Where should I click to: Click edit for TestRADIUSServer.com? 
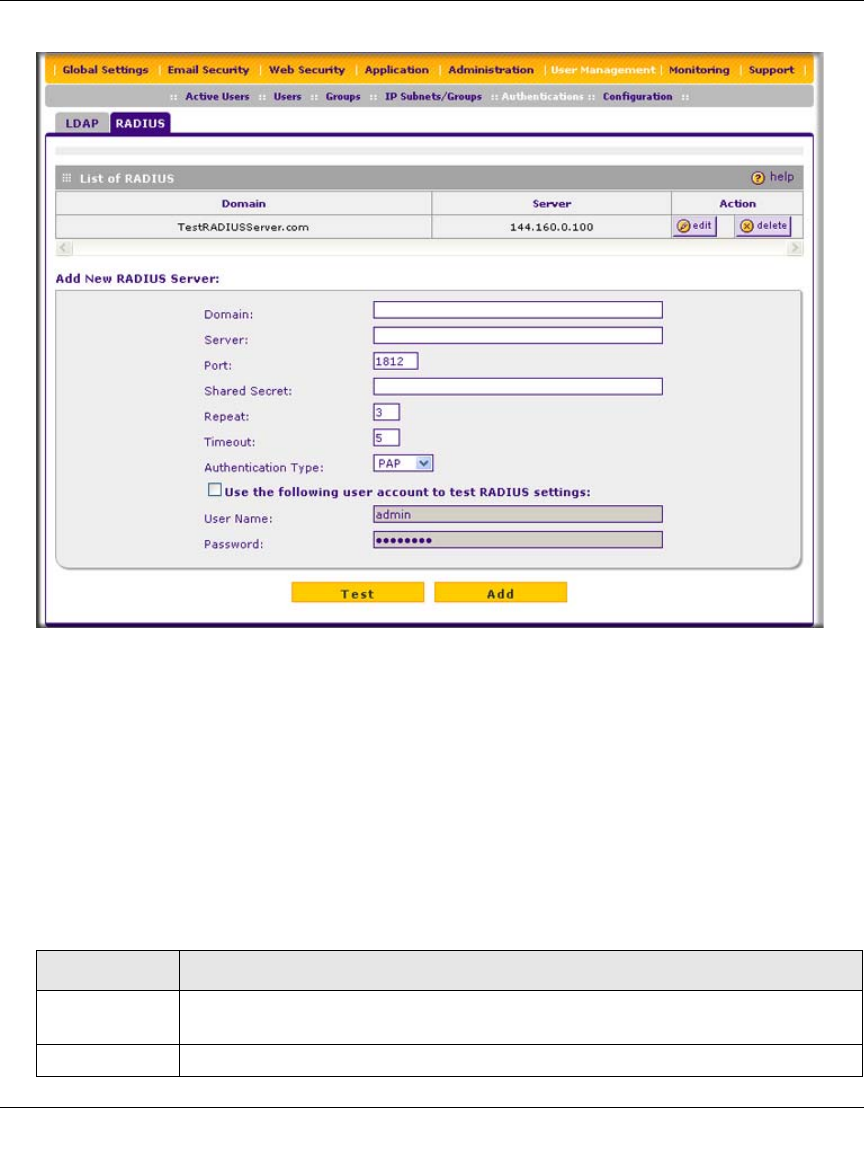click(695, 226)
